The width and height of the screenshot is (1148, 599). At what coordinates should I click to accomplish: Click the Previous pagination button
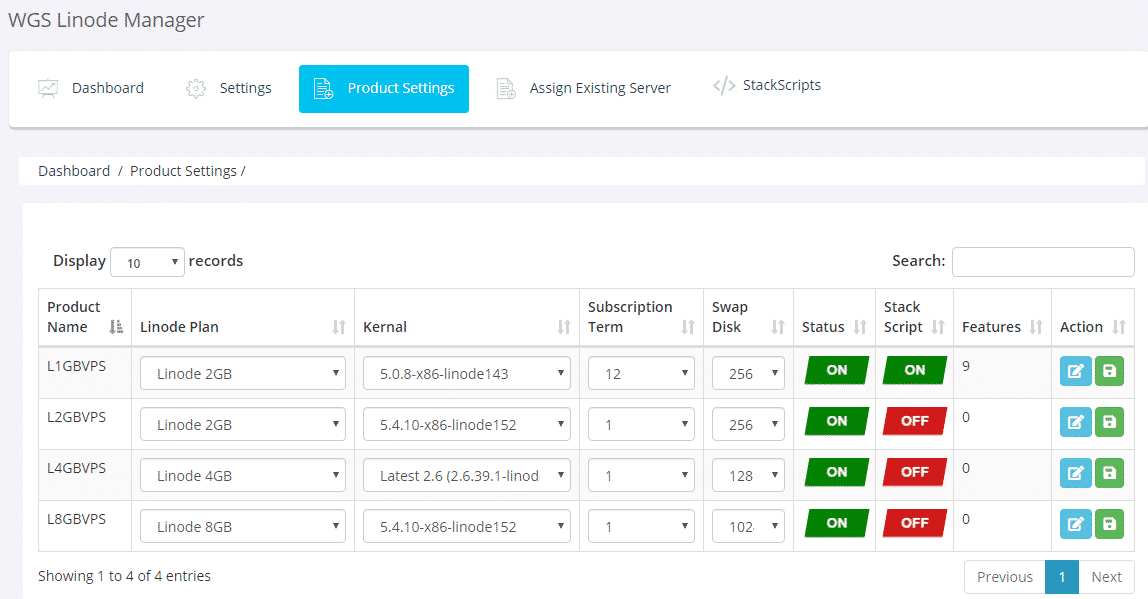coord(1004,577)
